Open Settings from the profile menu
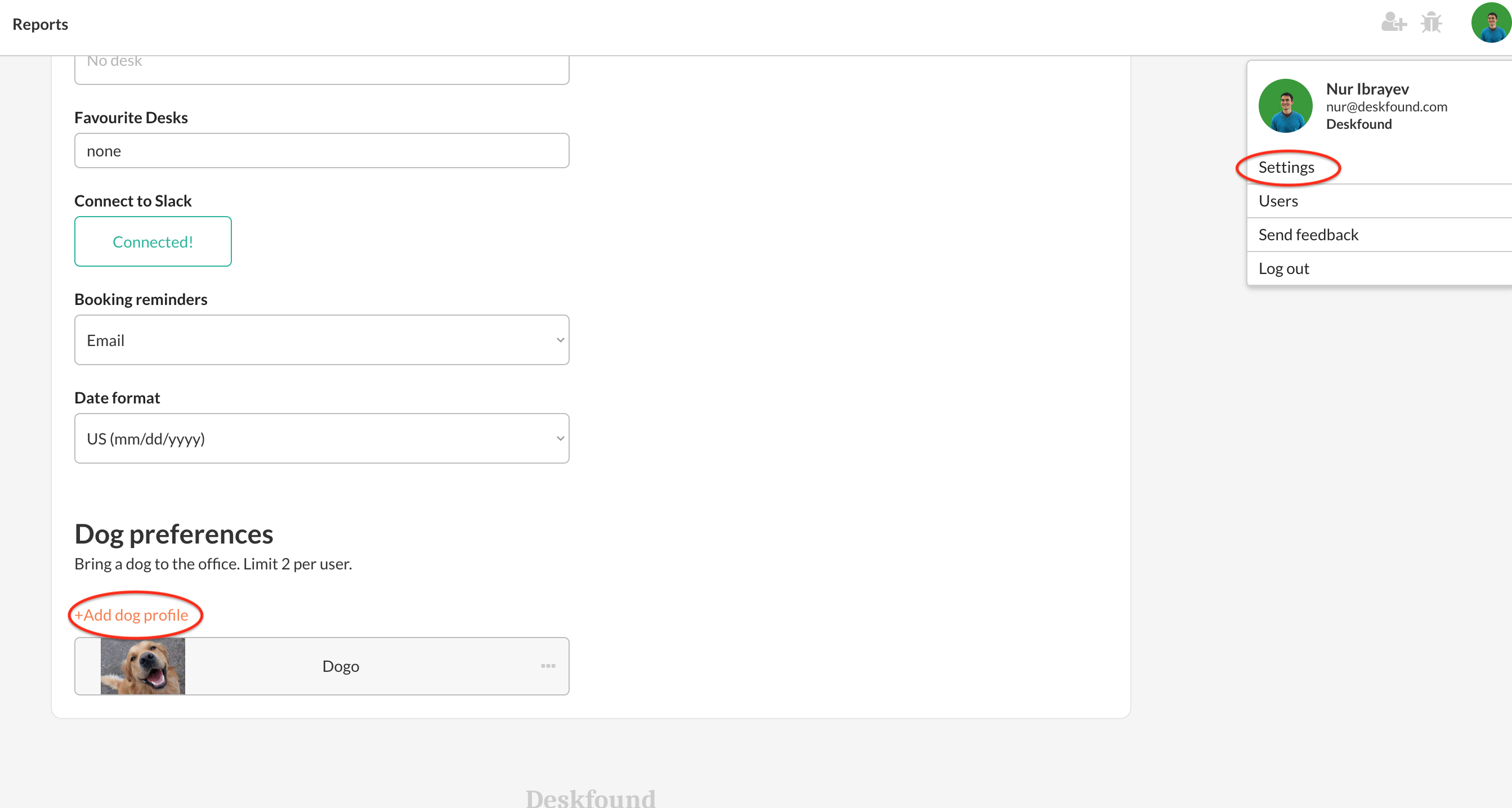 pyautogui.click(x=1286, y=168)
